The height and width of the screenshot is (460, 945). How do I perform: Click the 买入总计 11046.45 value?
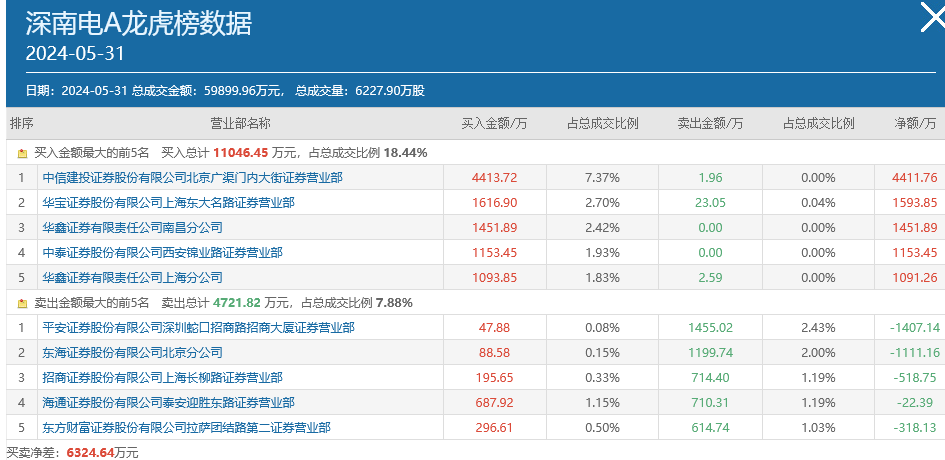click(240, 153)
